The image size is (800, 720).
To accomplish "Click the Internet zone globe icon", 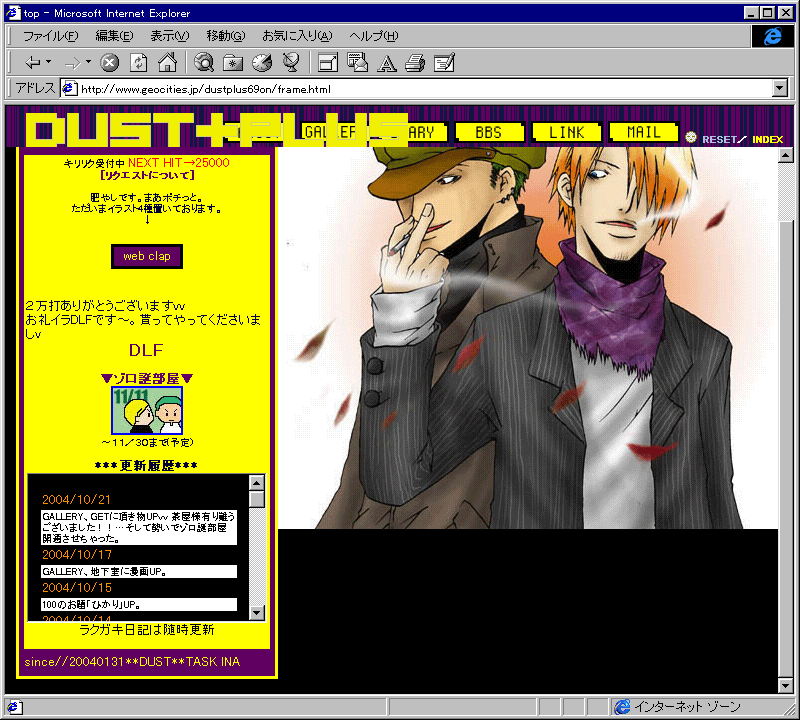I will pos(622,707).
